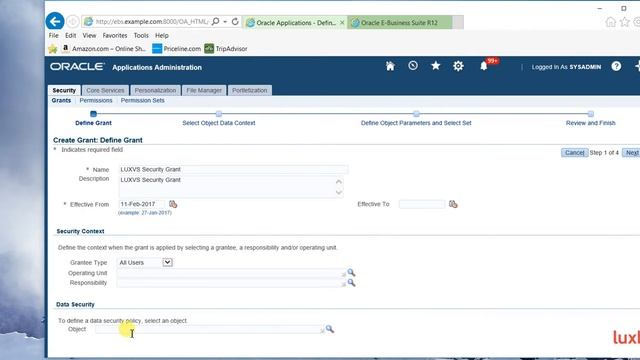Open the Grants subtab

(61, 100)
